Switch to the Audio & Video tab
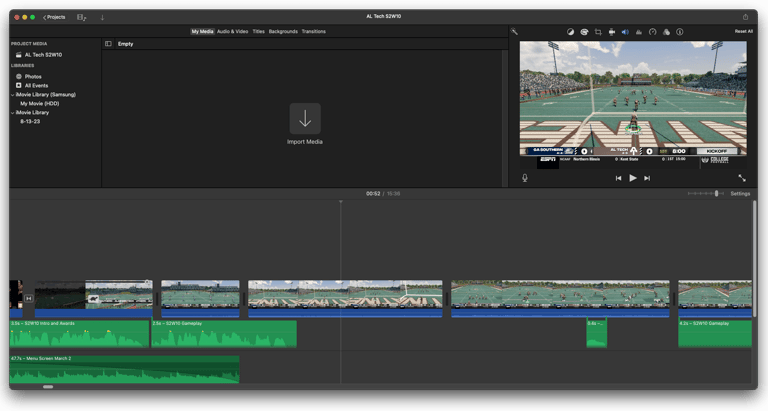Viewport: 768px width, 411px height. click(x=232, y=31)
